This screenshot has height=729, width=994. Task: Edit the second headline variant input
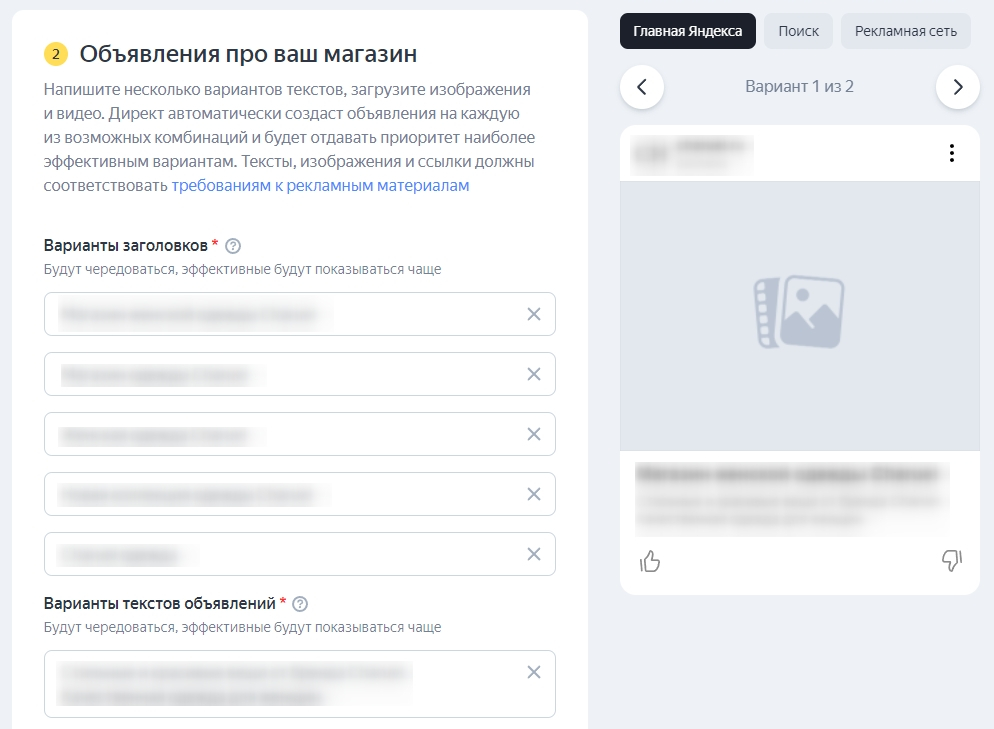point(300,375)
